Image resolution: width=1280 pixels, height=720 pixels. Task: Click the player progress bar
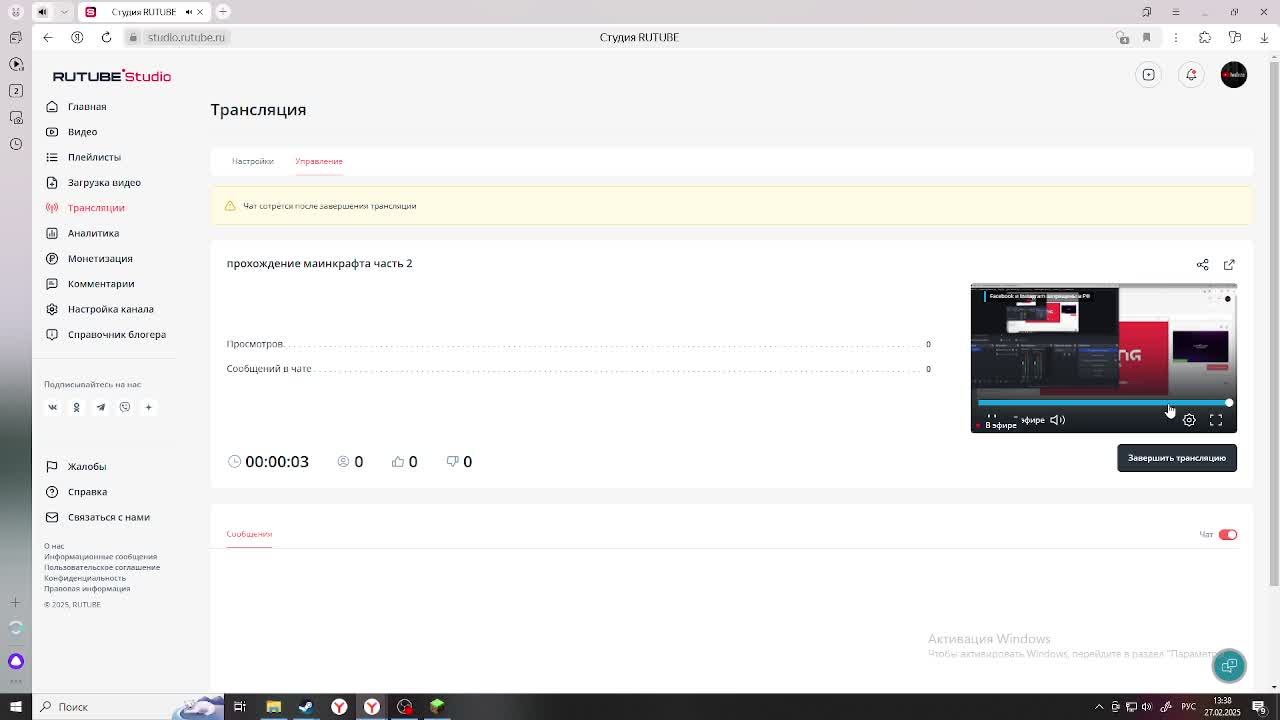tap(1104, 403)
